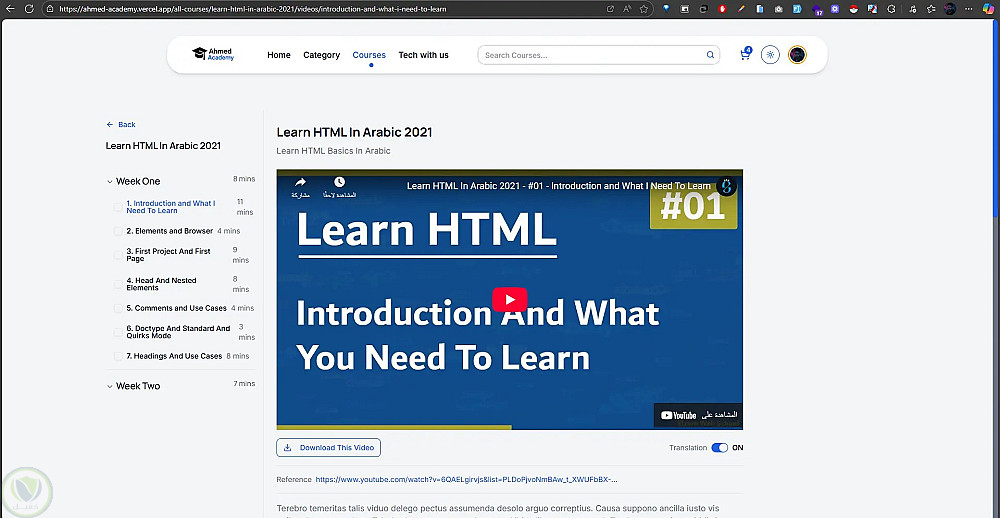Open the Courses menu item

pyautogui.click(x=369, y=55)
